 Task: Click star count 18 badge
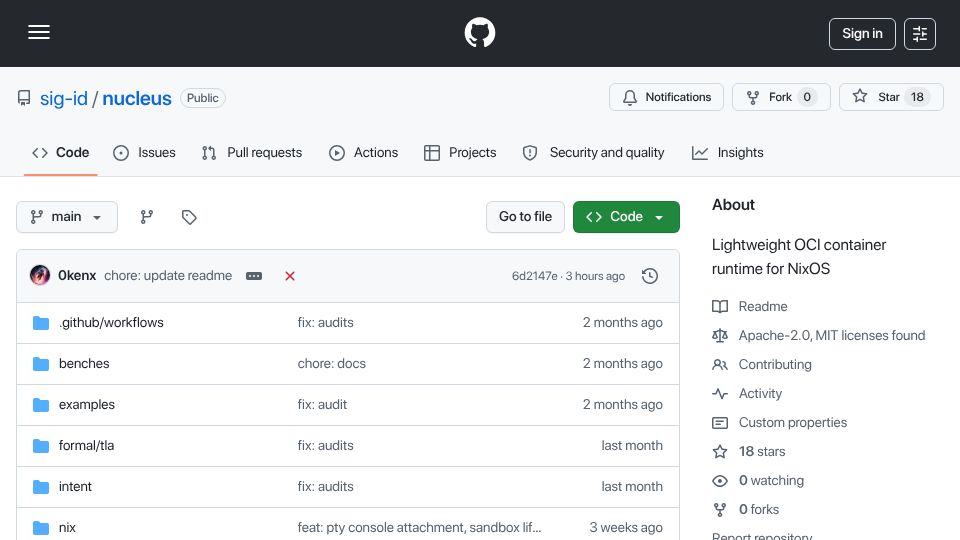917,97
